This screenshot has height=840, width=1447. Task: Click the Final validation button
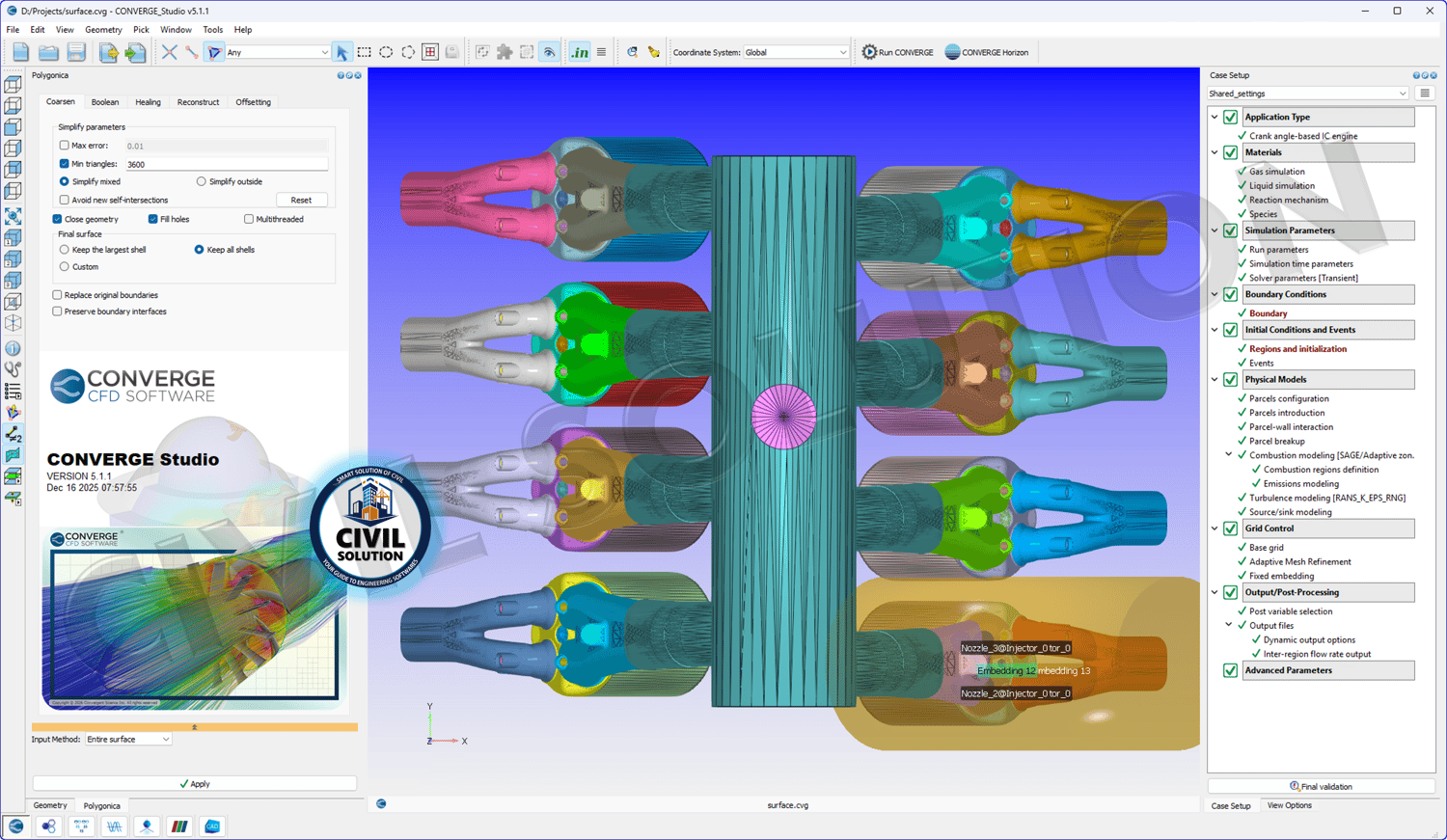click(x=1321, y=786)
